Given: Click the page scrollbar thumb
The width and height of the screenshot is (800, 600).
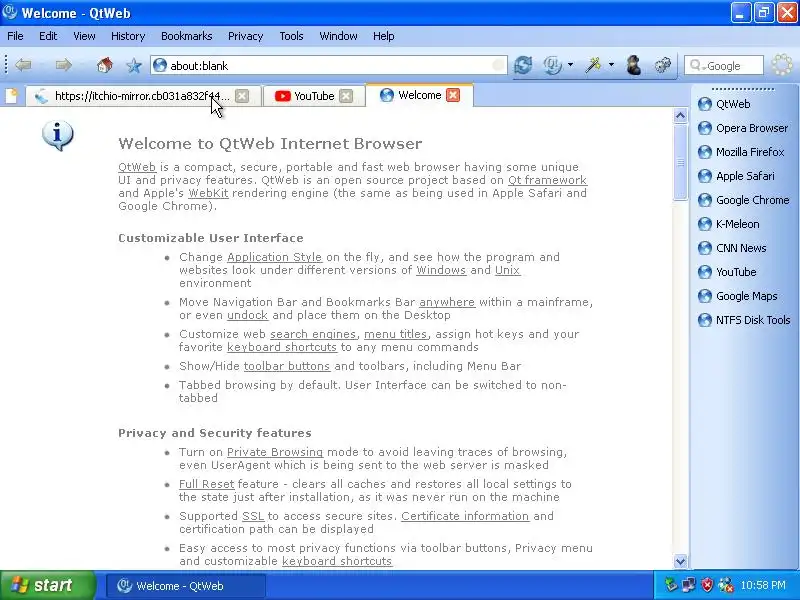Looking at the screenshot, I should pyautogui.click(x=680, y=162).
